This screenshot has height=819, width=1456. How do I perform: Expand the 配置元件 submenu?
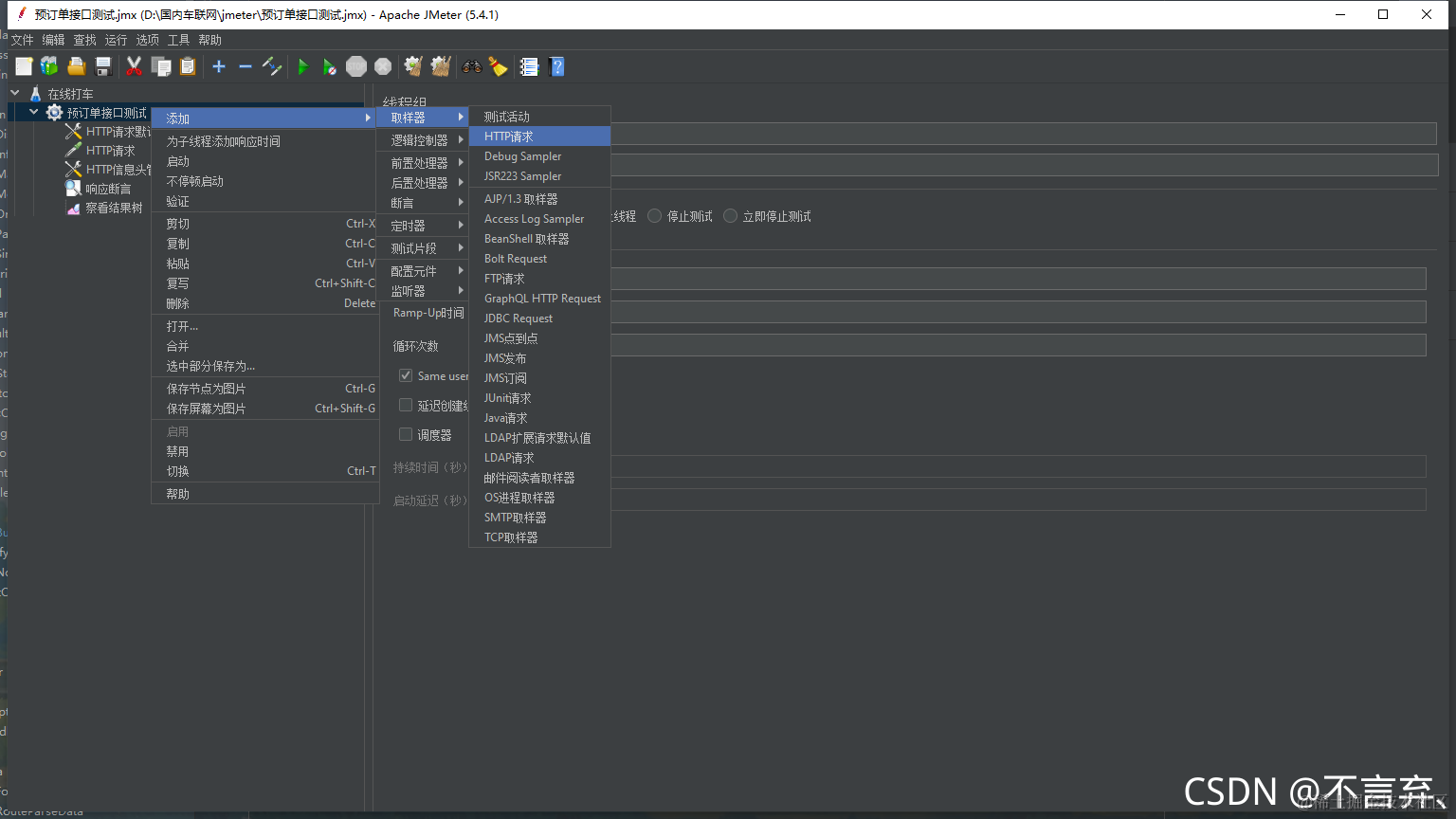click(424, 270)
